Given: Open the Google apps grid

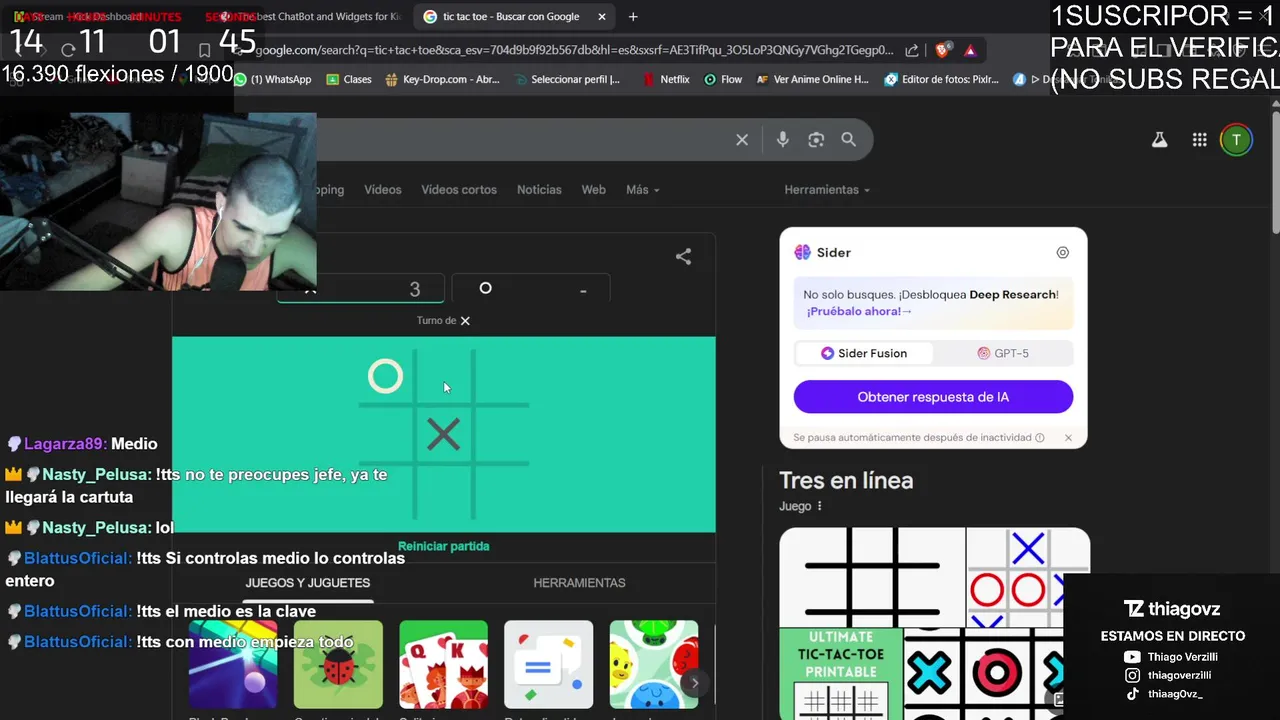Looking at the screenshot, I should [x=1200, y=140].
